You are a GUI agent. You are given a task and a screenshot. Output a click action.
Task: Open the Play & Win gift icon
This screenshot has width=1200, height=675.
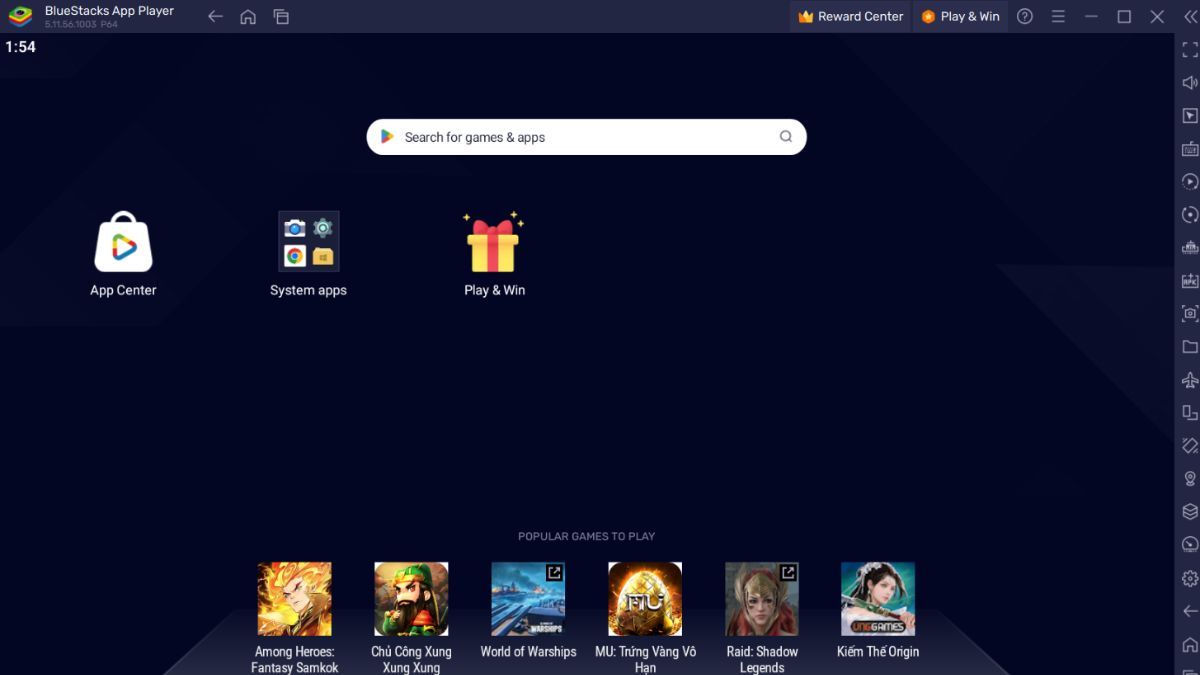coord(493,241)
